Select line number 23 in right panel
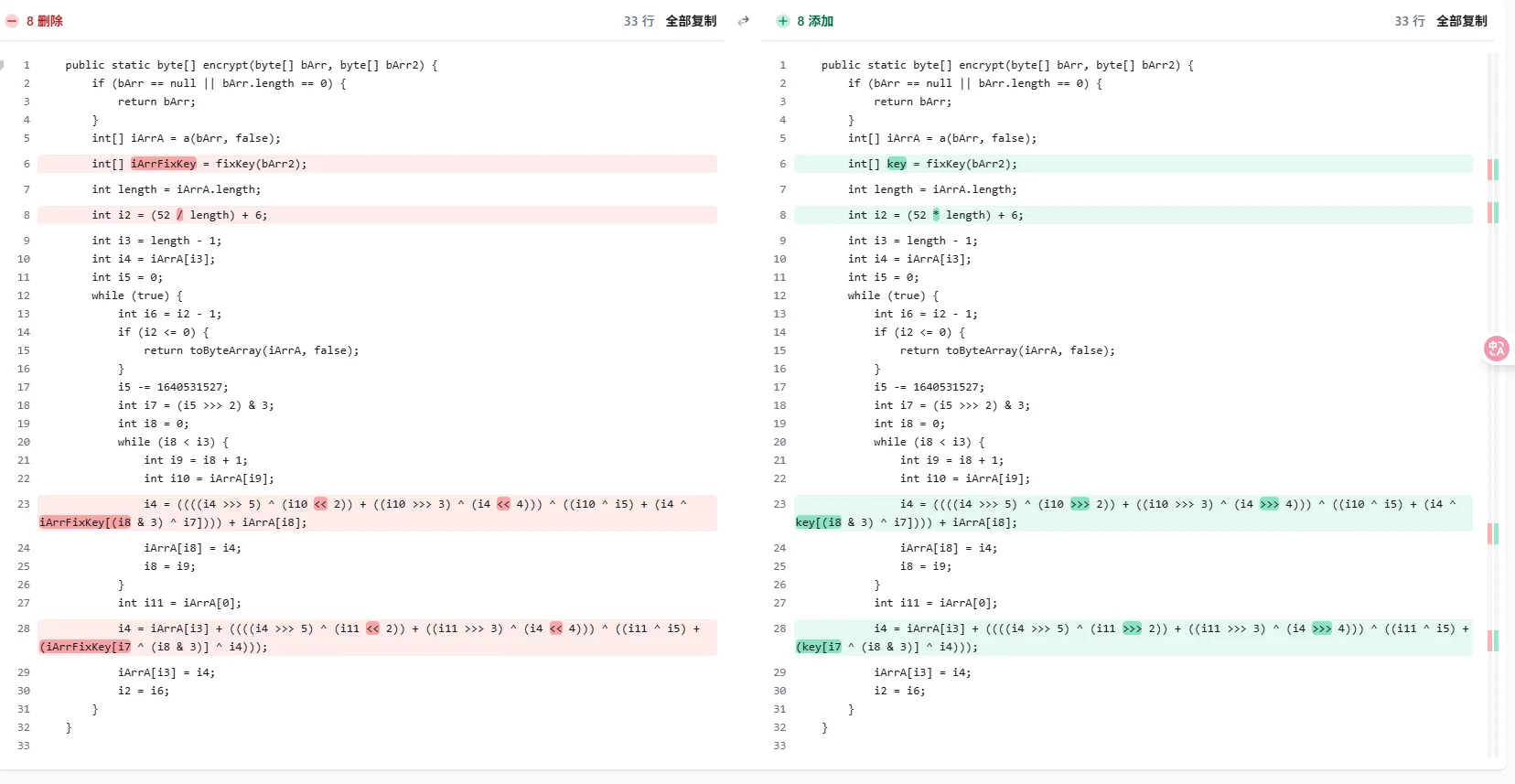Viewport: 1515px width, 784px height. (779, 504)
